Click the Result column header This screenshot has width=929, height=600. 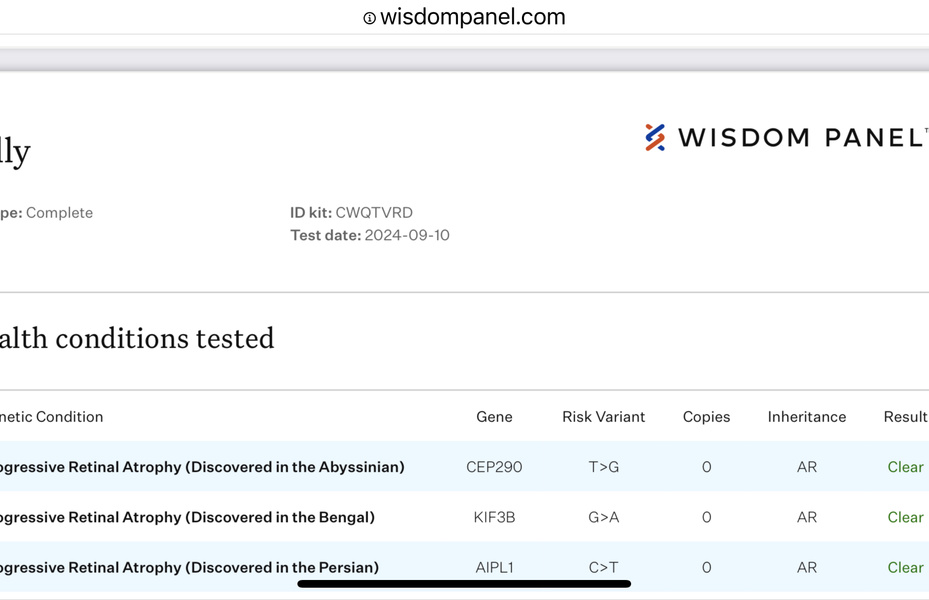[905, 417]
